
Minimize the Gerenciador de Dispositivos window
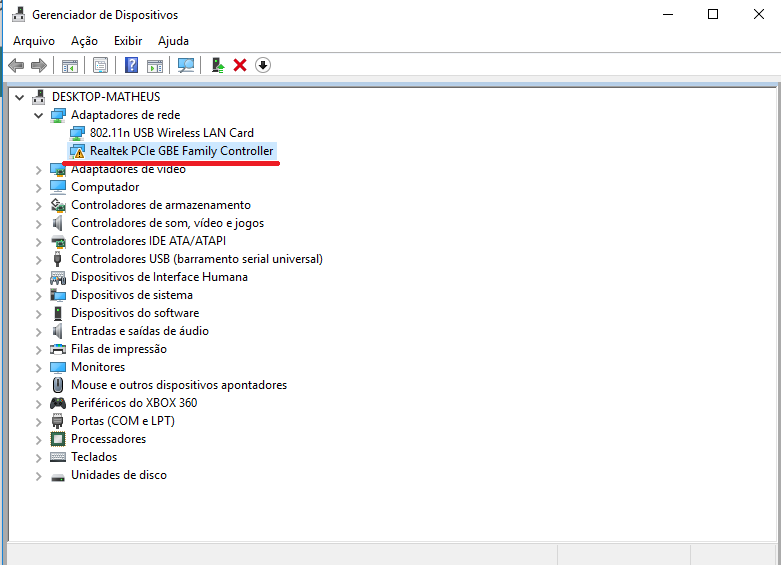668,14
